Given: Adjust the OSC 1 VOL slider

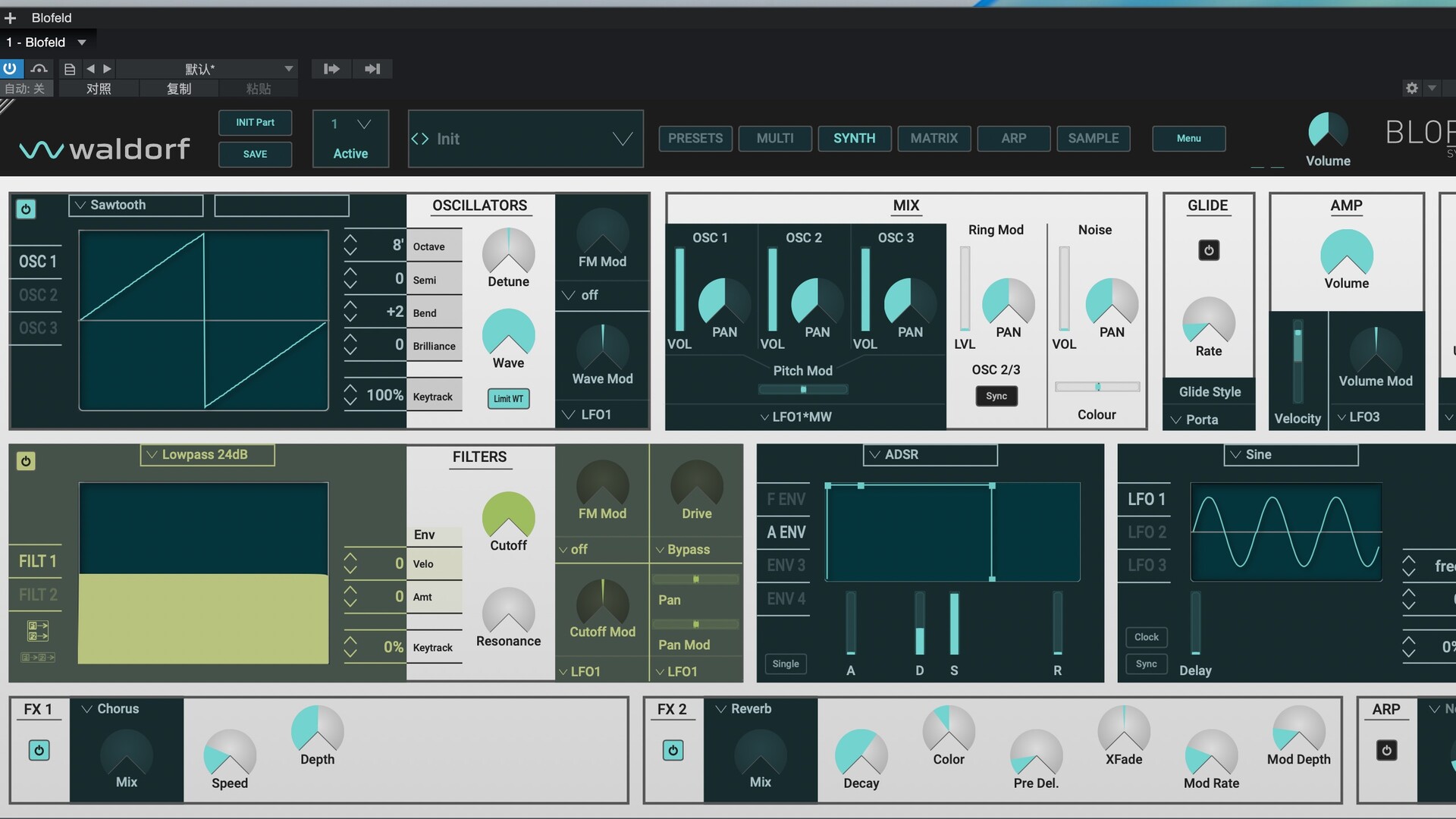Looking at the screenshot, I should click(679, 289).
